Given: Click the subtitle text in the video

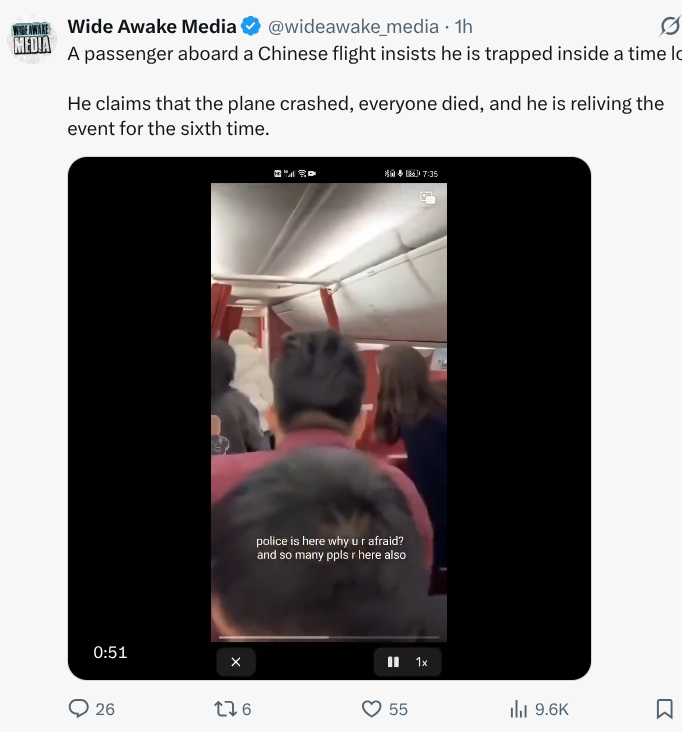Looking at the screenshot, I should (x=330, y=548).
